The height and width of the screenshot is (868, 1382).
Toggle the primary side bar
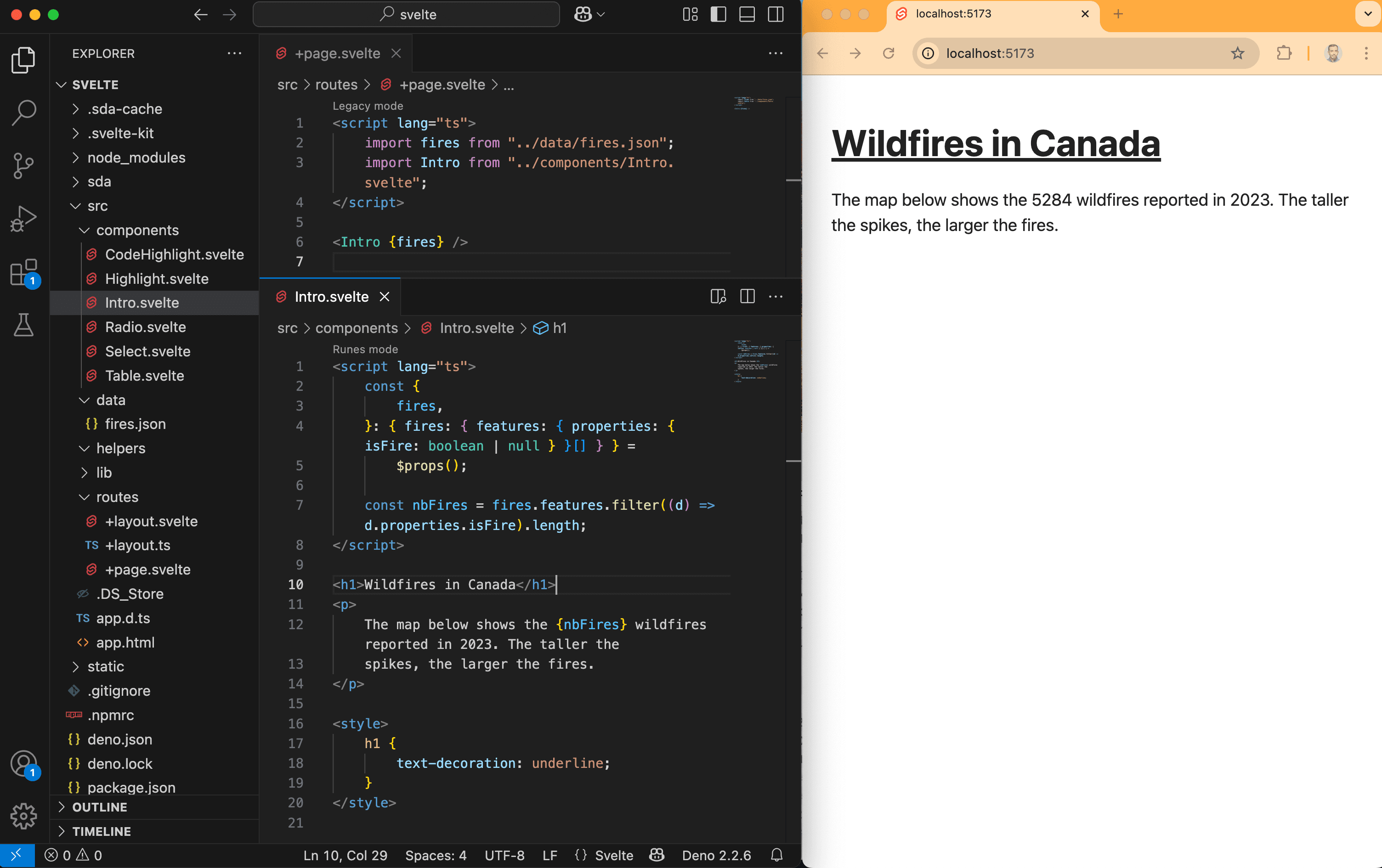click(x=719, y=14)
